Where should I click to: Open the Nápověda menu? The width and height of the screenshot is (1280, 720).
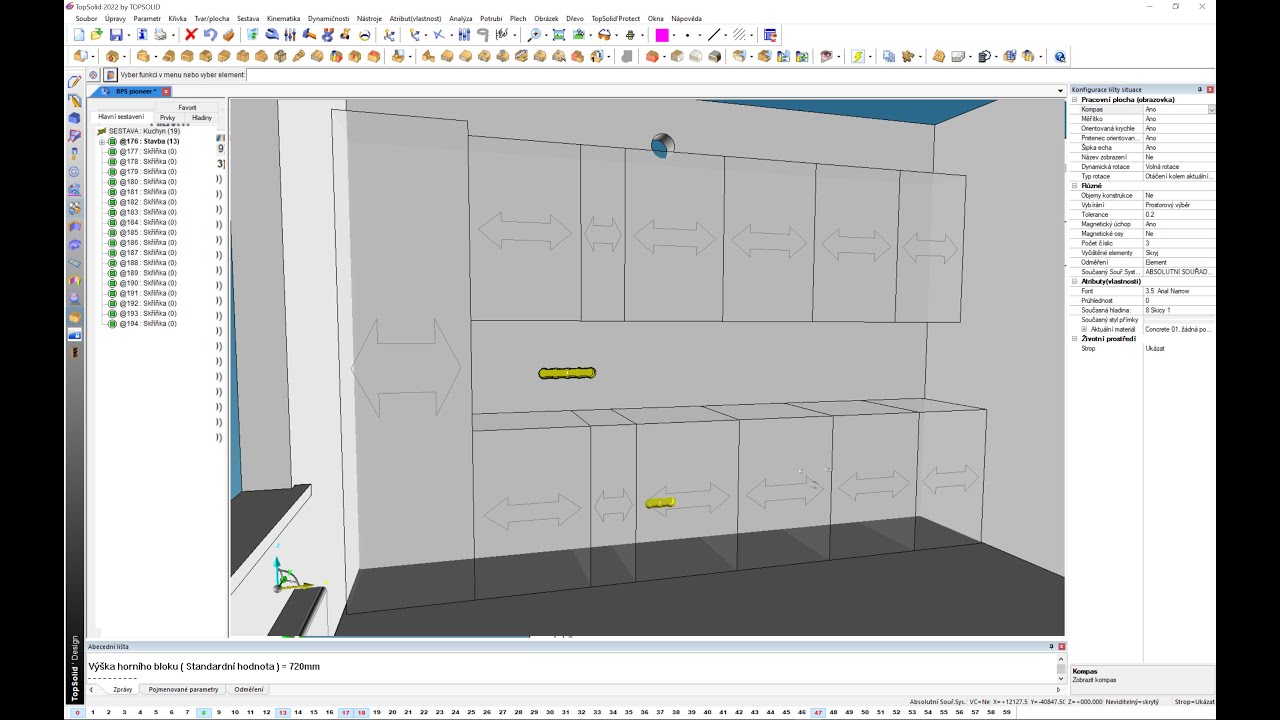687,18
